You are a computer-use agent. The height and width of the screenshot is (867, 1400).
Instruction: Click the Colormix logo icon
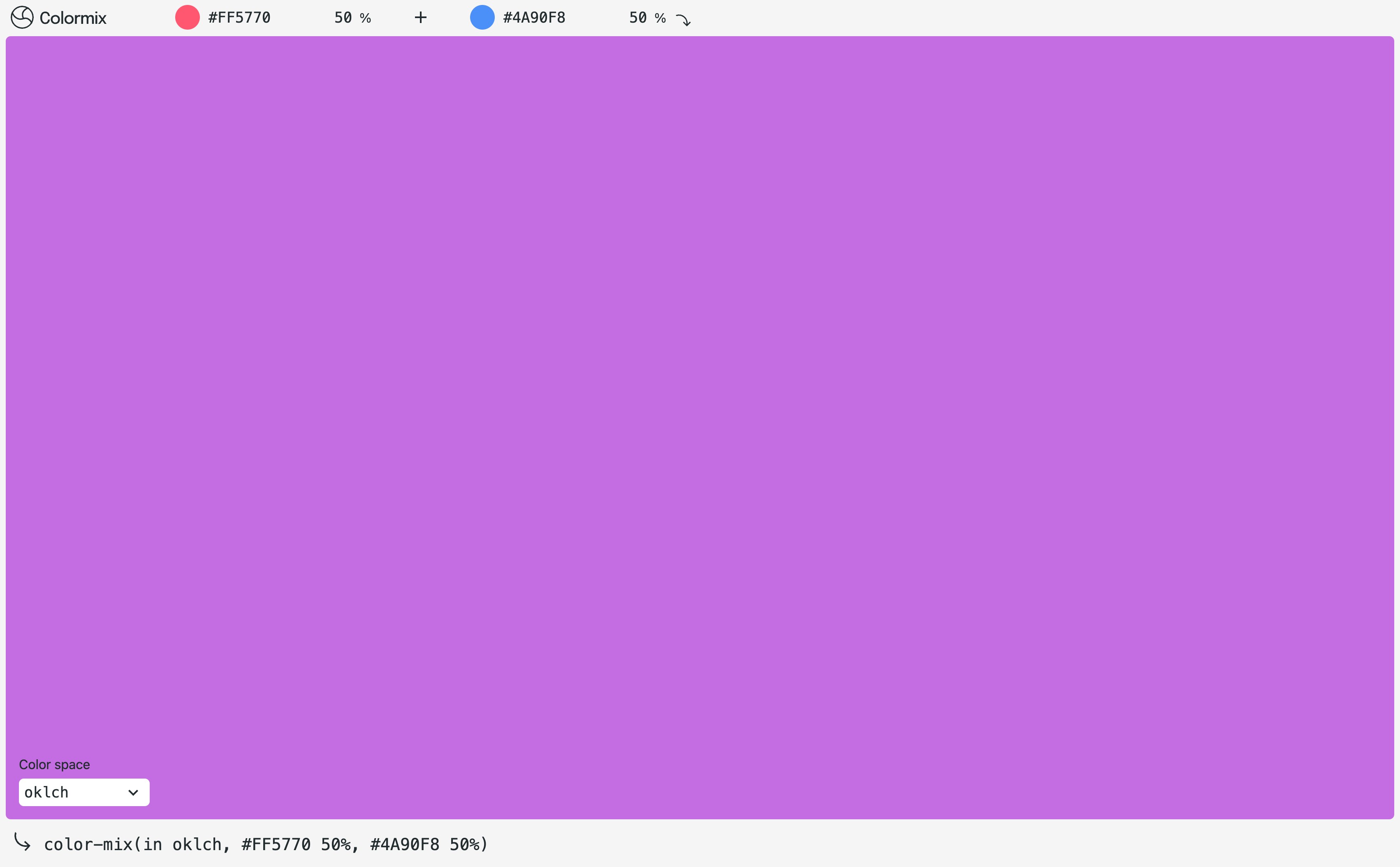[x=22, y=17]
